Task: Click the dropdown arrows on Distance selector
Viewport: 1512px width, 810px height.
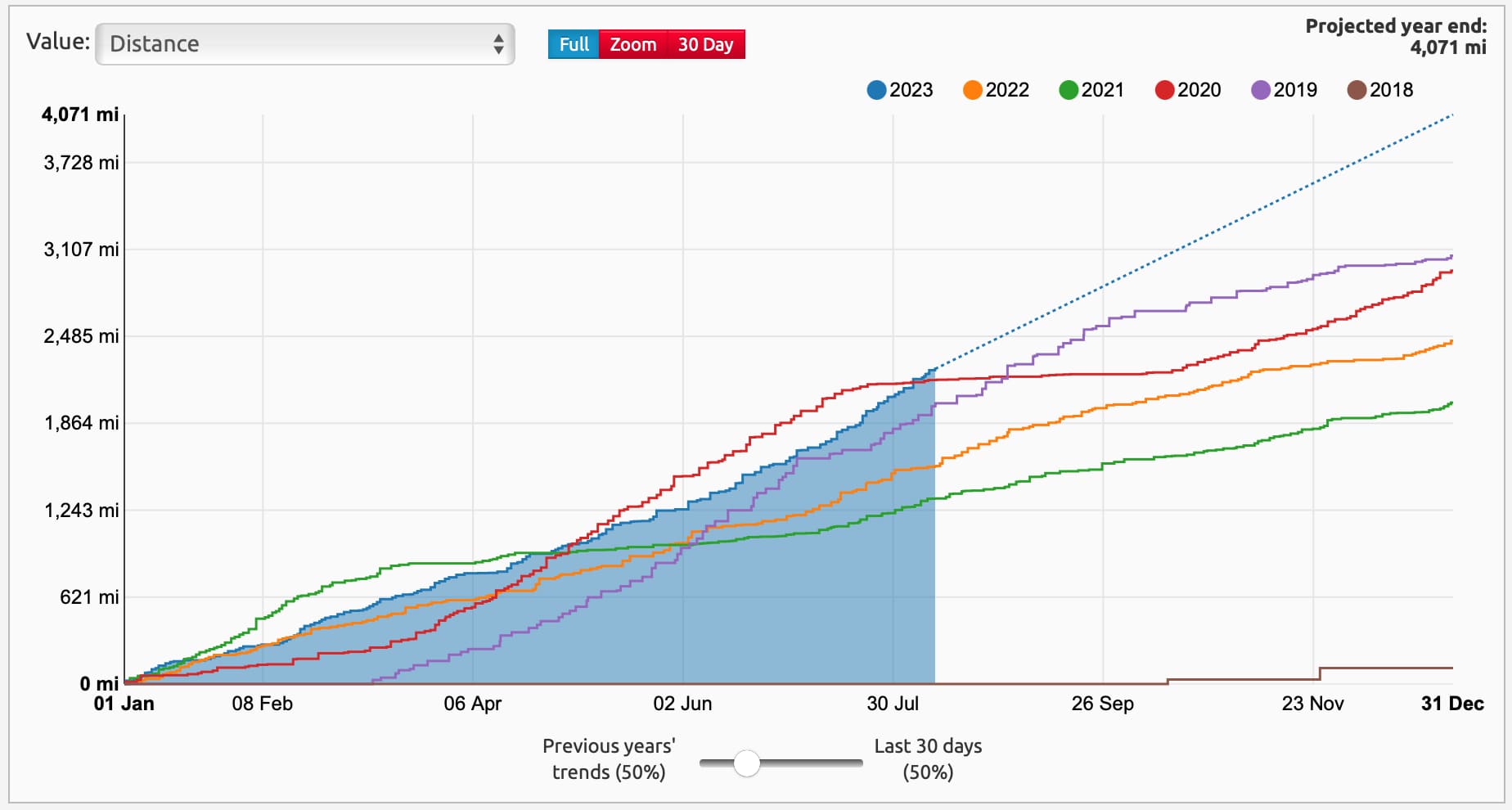Action: [497, 44]
